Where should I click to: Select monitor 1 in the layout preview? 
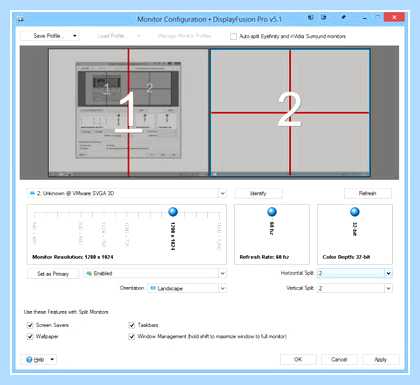coord(129,112)
